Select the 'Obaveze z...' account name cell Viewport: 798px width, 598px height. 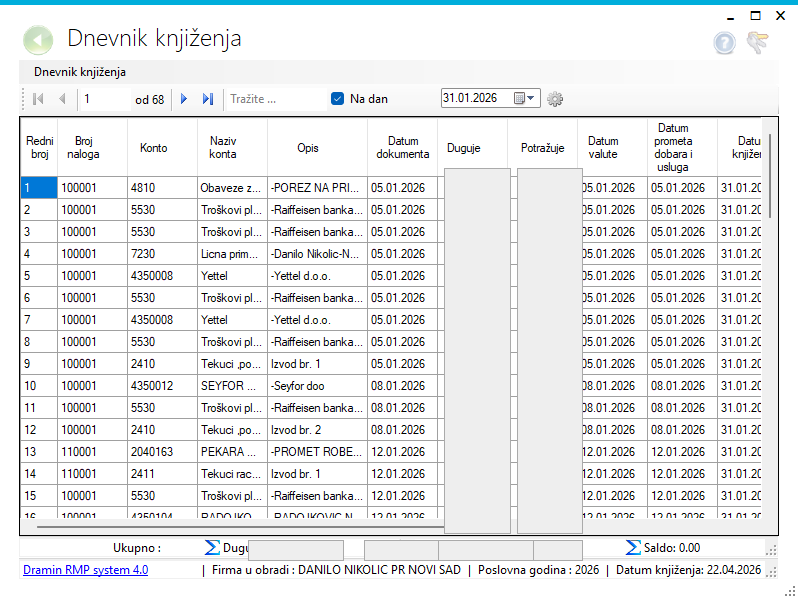(232, 188)
